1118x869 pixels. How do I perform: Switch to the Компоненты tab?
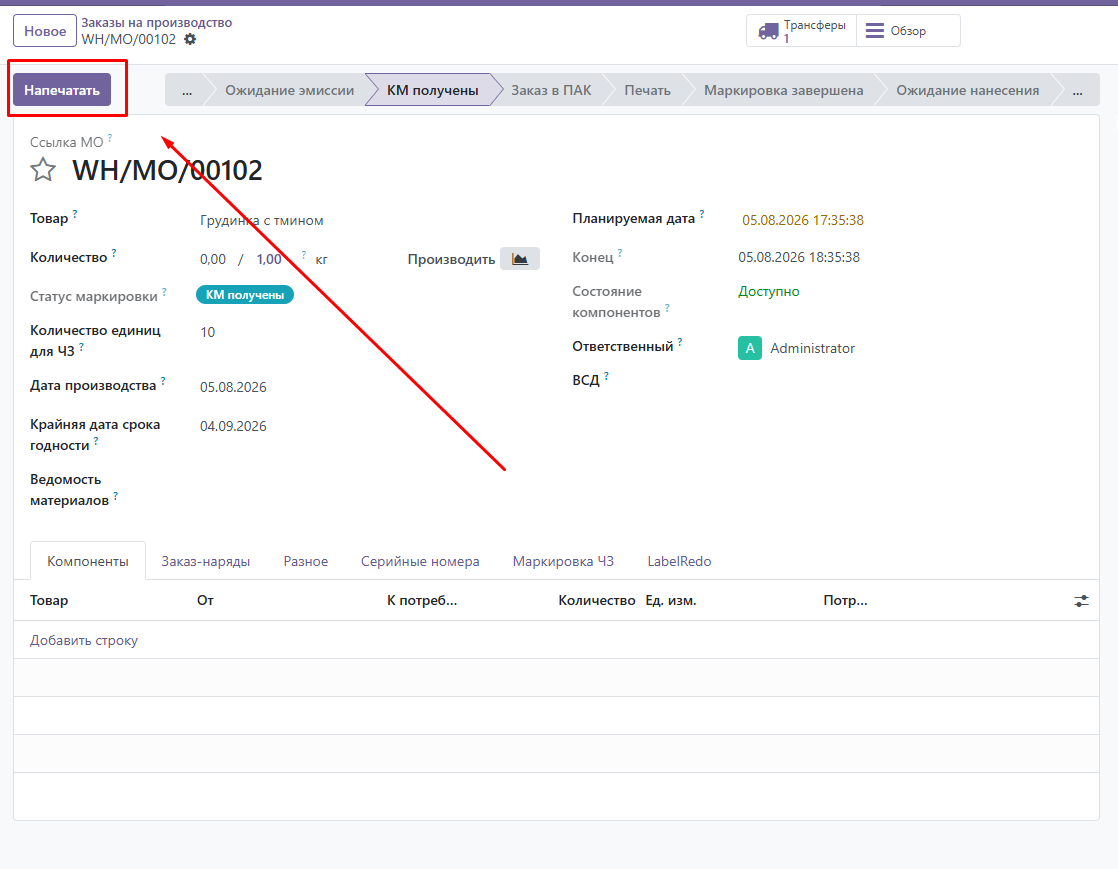pos(88,561)
